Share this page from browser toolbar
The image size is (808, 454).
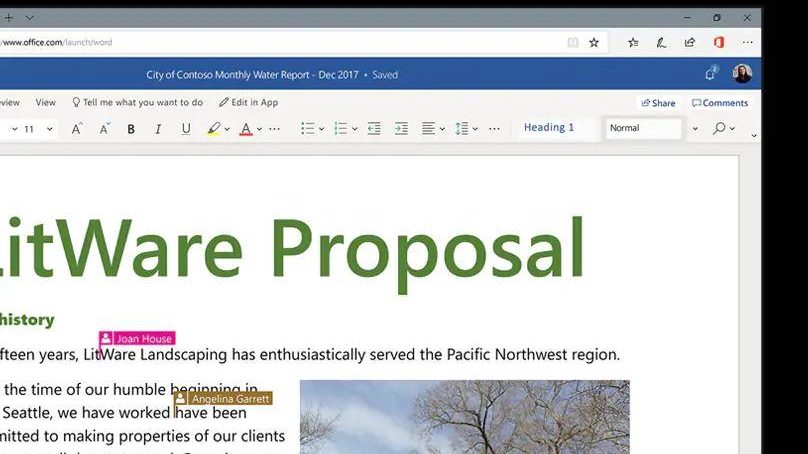coord(689,43)
